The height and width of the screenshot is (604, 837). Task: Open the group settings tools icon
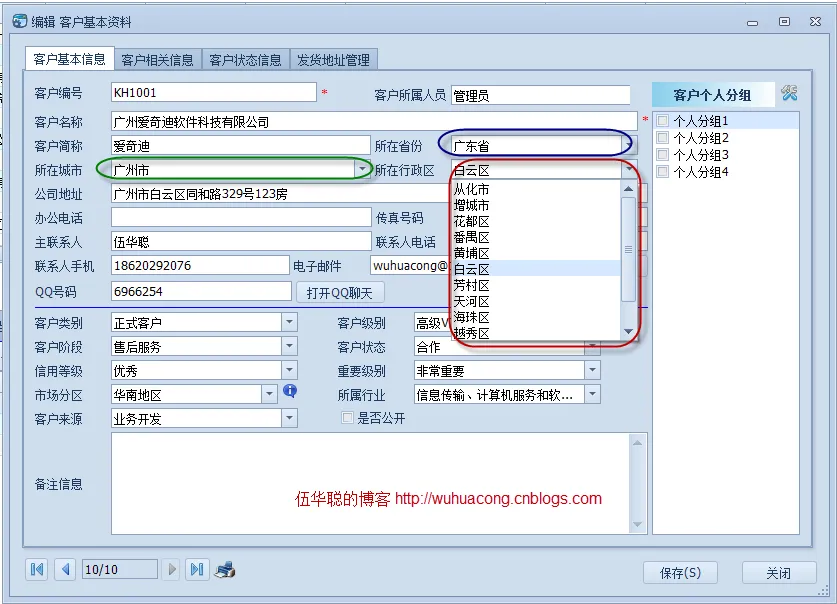(x=789, y=93)
